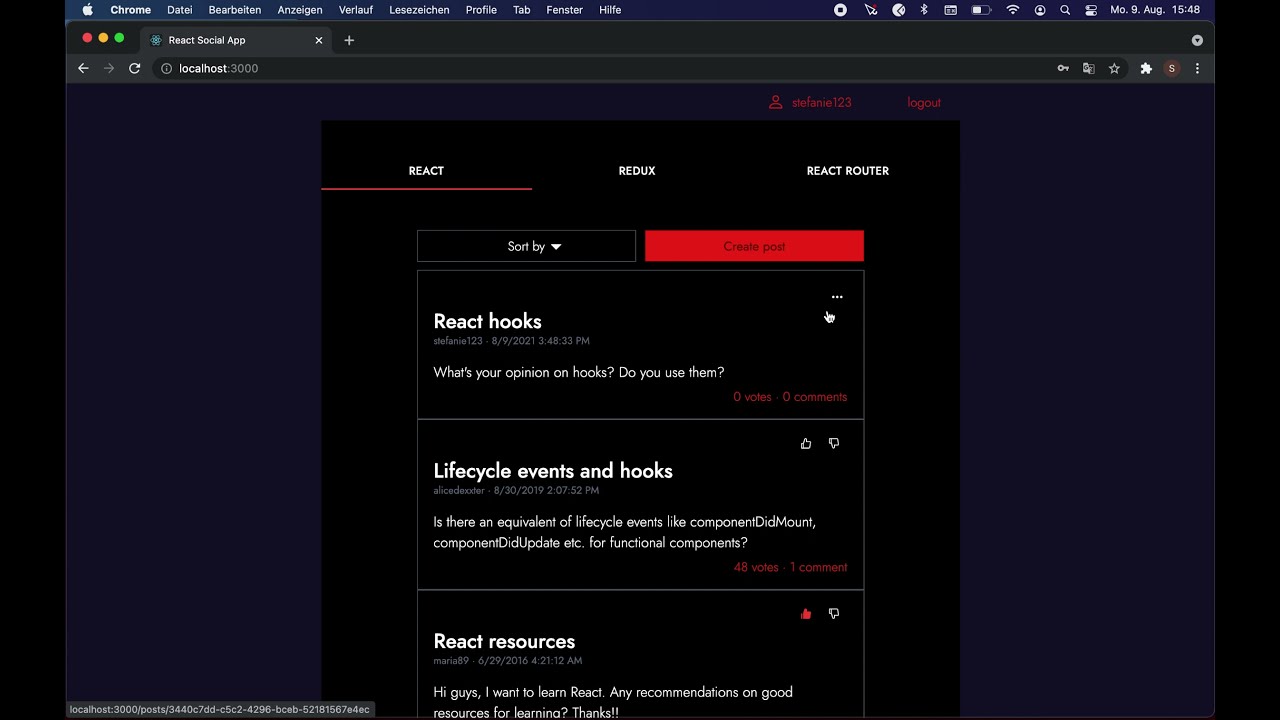The height and width of the screenshot is (720, 1280).
Task: Close the React Social App tab
Action: [x=319, y=40]
